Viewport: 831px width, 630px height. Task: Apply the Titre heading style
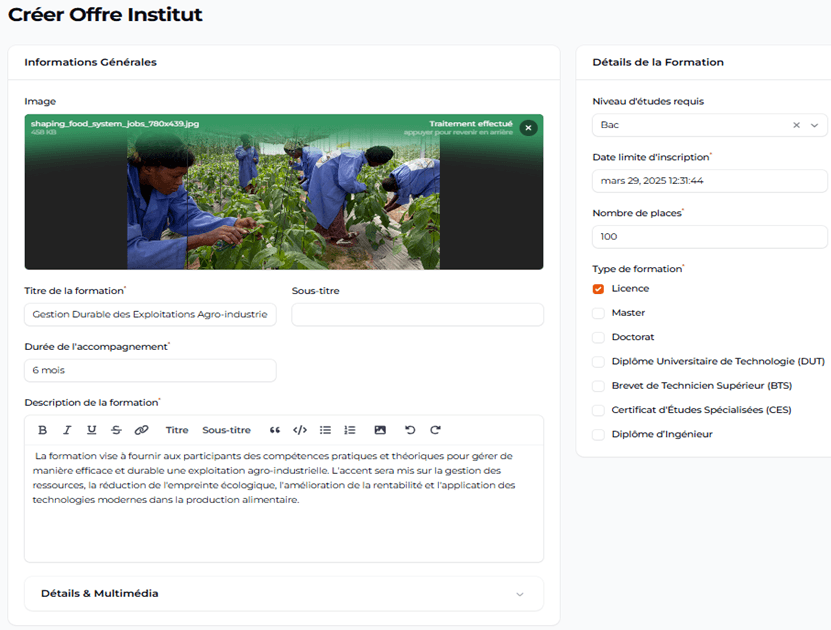tap(177, 430)
